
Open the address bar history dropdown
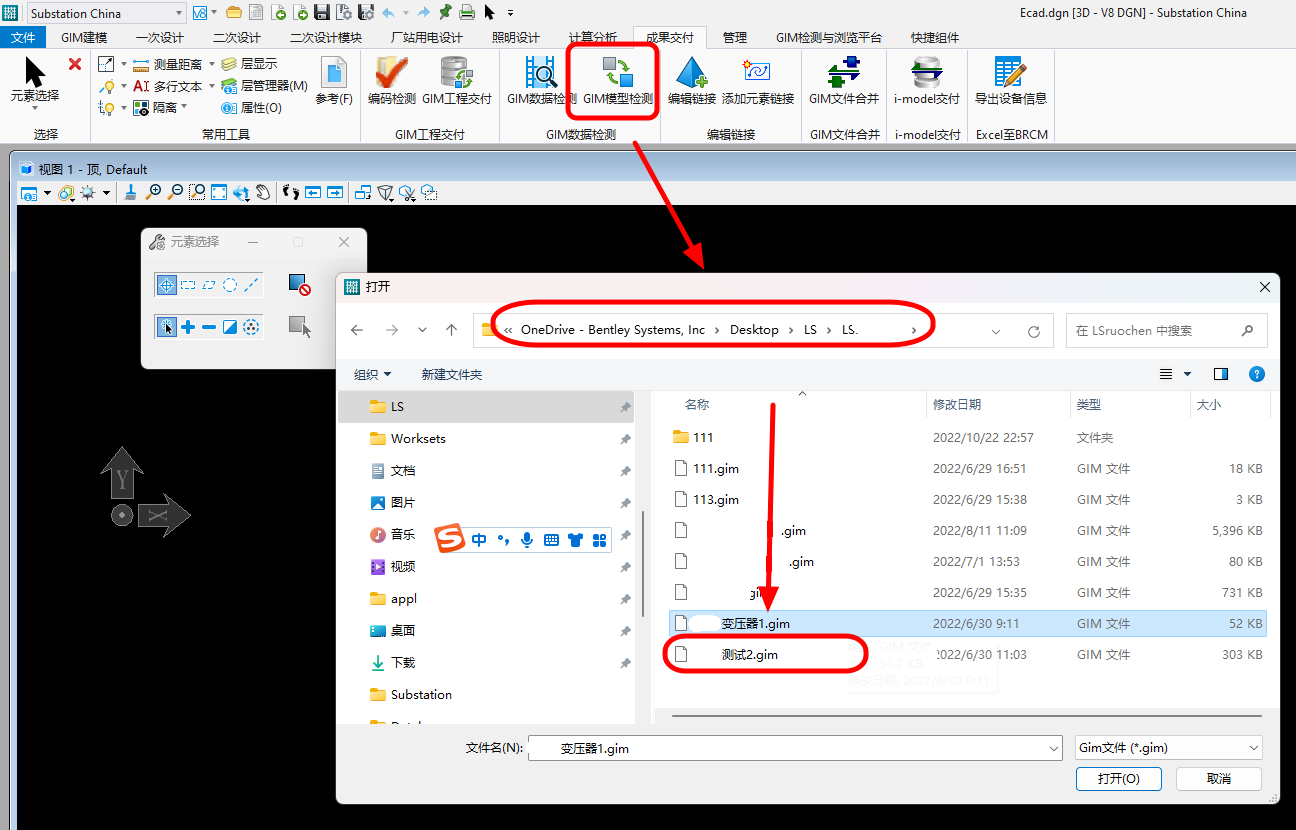996,330
